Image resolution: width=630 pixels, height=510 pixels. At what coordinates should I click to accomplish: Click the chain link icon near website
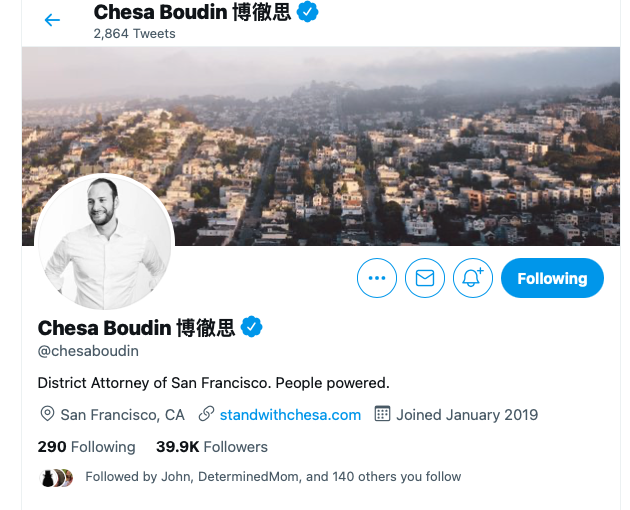tap(206, 414)
